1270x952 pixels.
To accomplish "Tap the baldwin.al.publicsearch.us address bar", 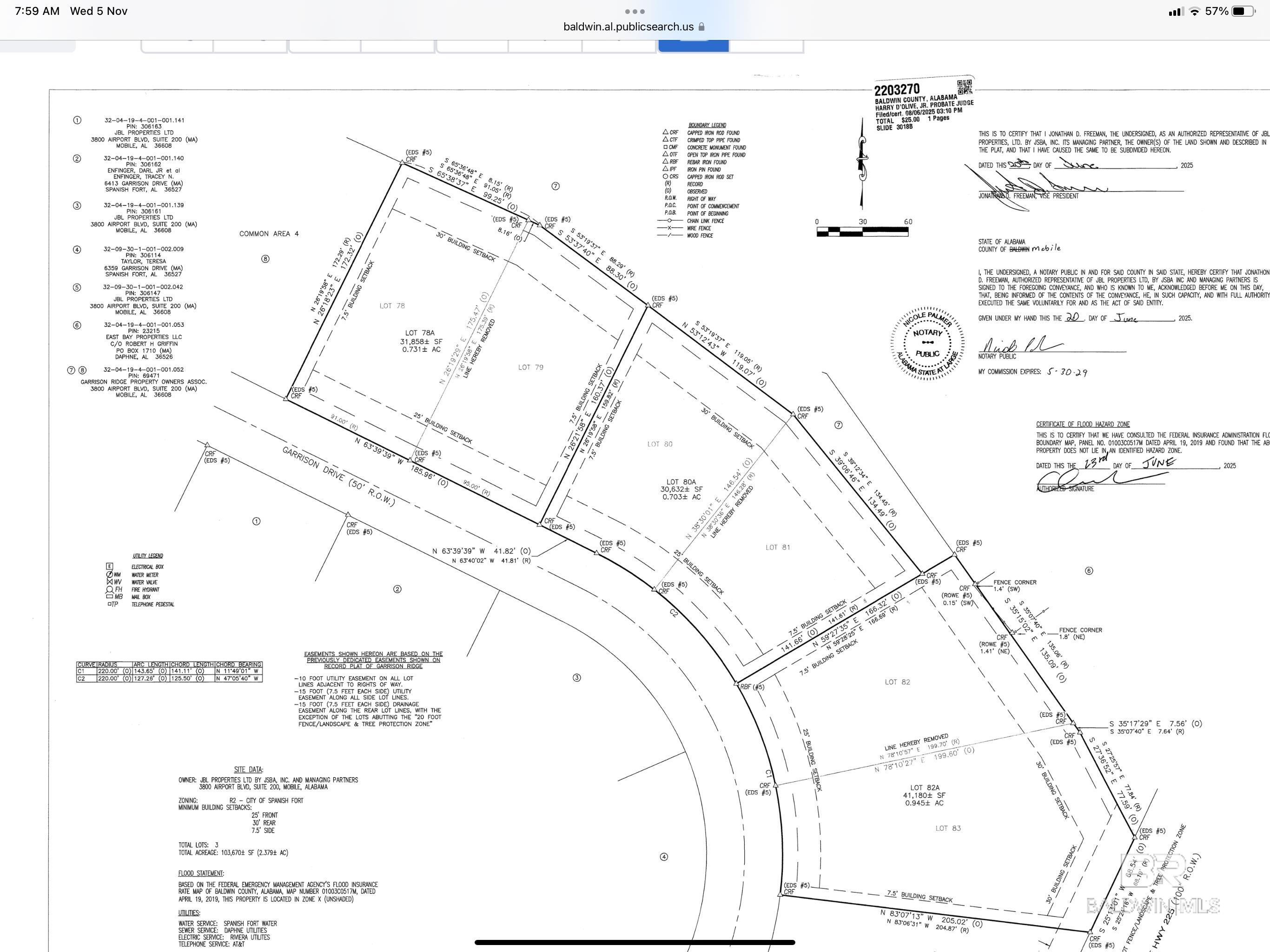I will 635,26.
